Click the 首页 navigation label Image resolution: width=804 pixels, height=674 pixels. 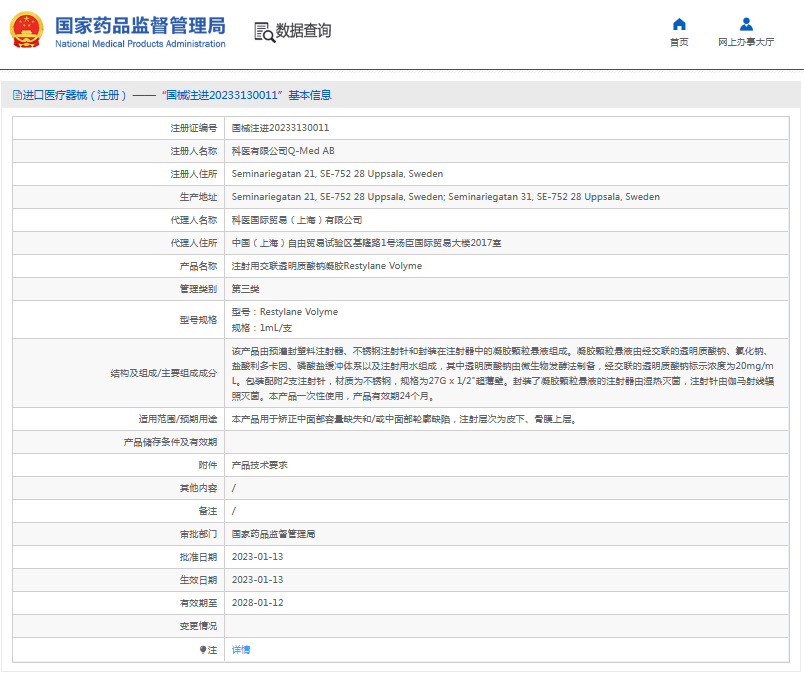coord(679,42)
